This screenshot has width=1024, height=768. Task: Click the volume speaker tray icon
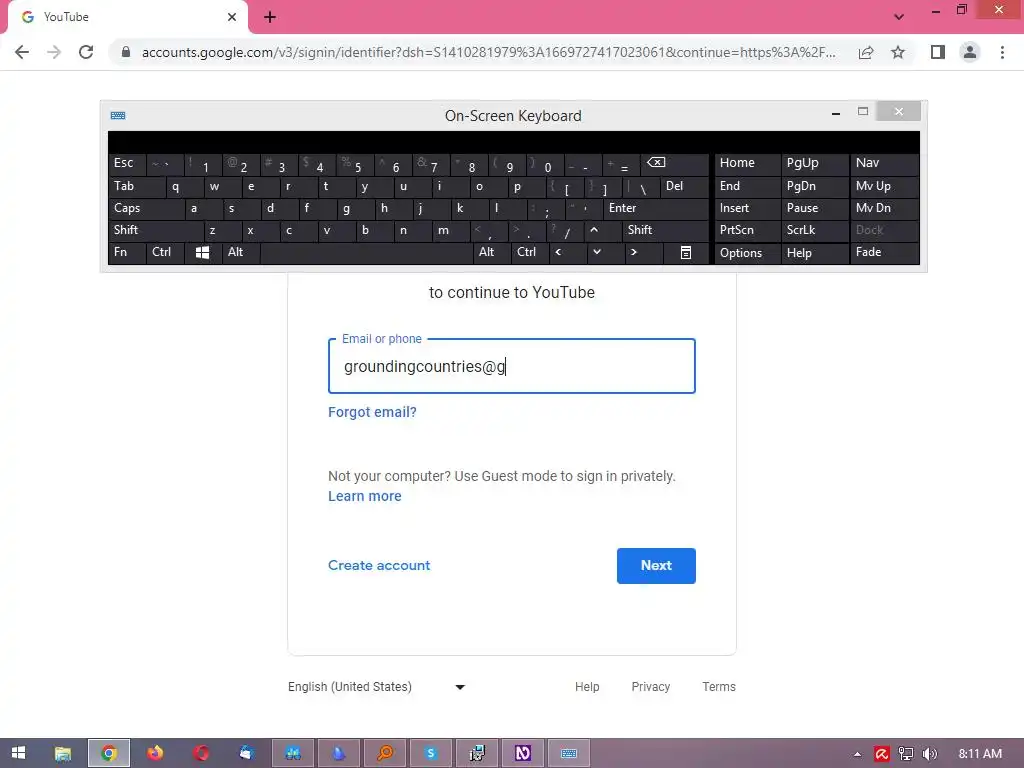tap(930, 754)
